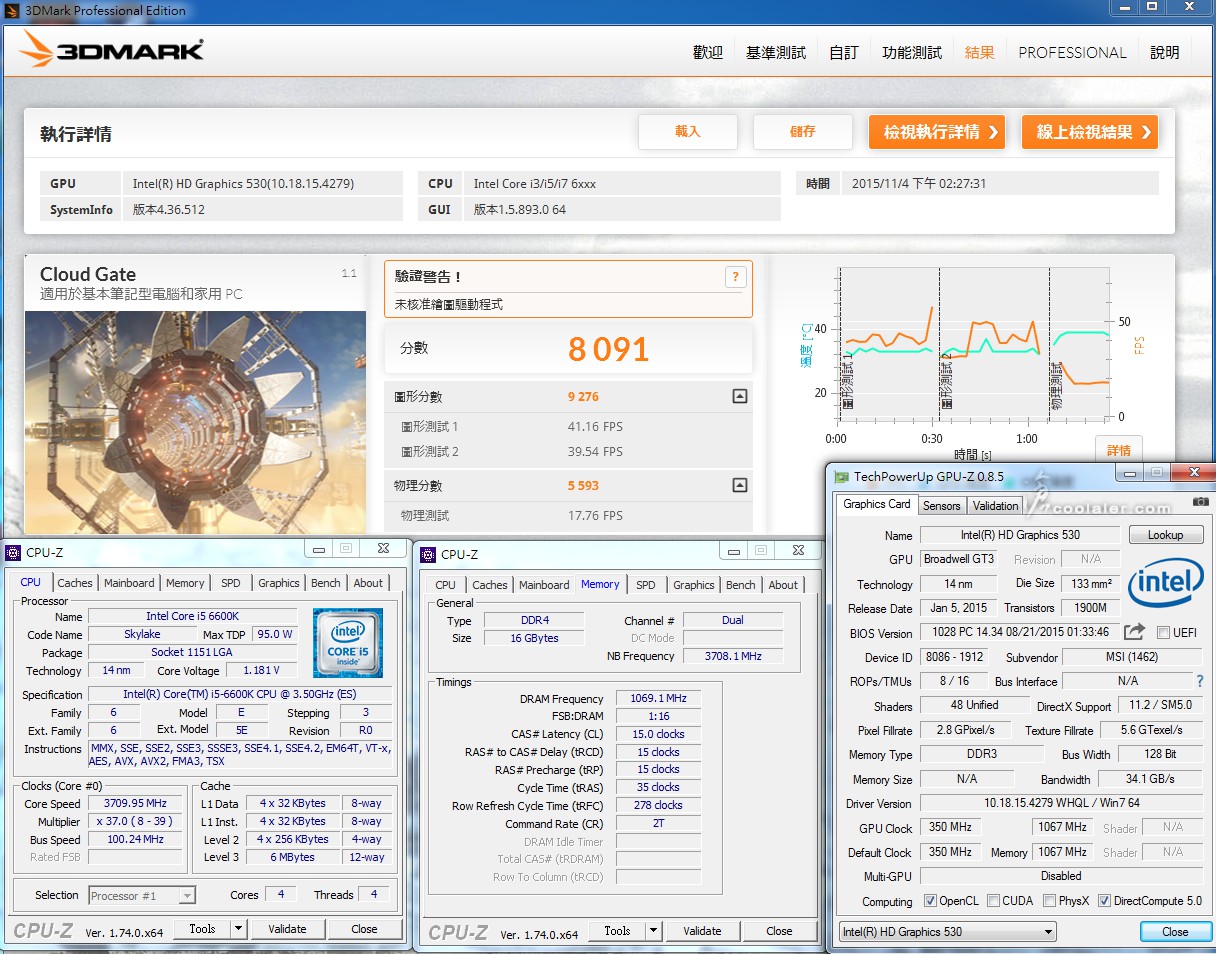This screenshot has width=1216, height=954.
Task: Uncheck the DirectCompute 5.0 checkbox
Action: [x=1104, y=901]
